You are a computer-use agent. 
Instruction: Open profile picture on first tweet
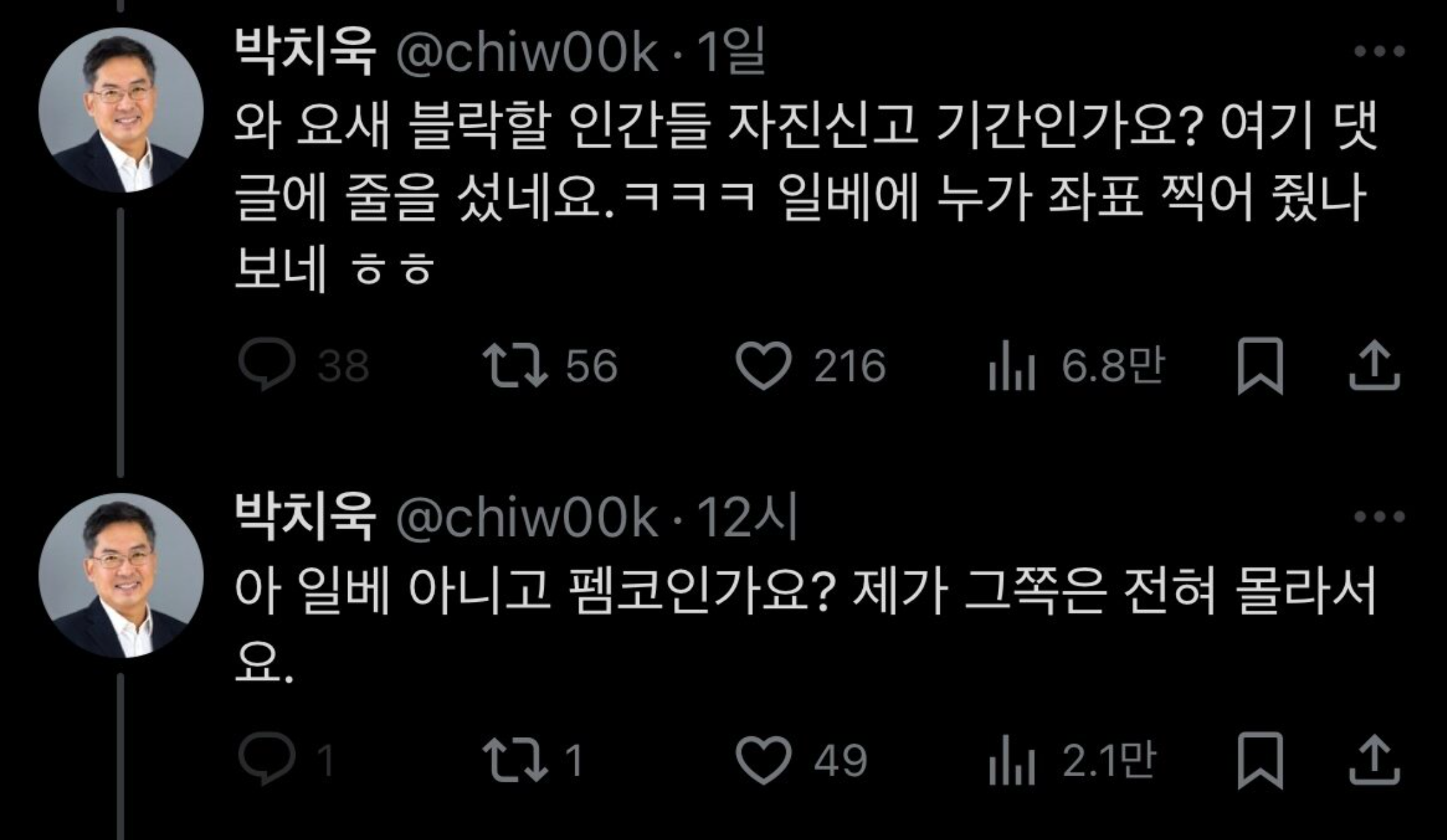(121, 110)
